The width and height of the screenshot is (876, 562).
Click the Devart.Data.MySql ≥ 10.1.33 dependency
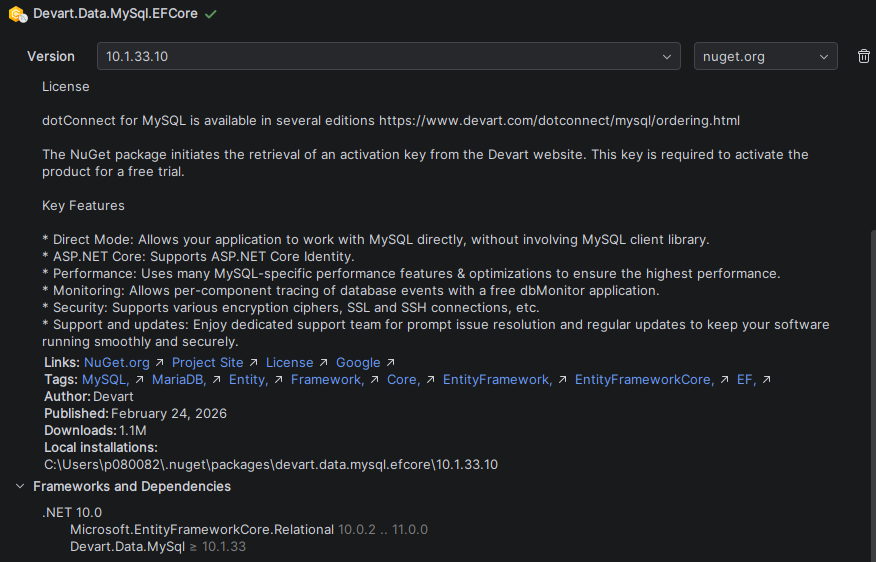[x=158, y=546]
